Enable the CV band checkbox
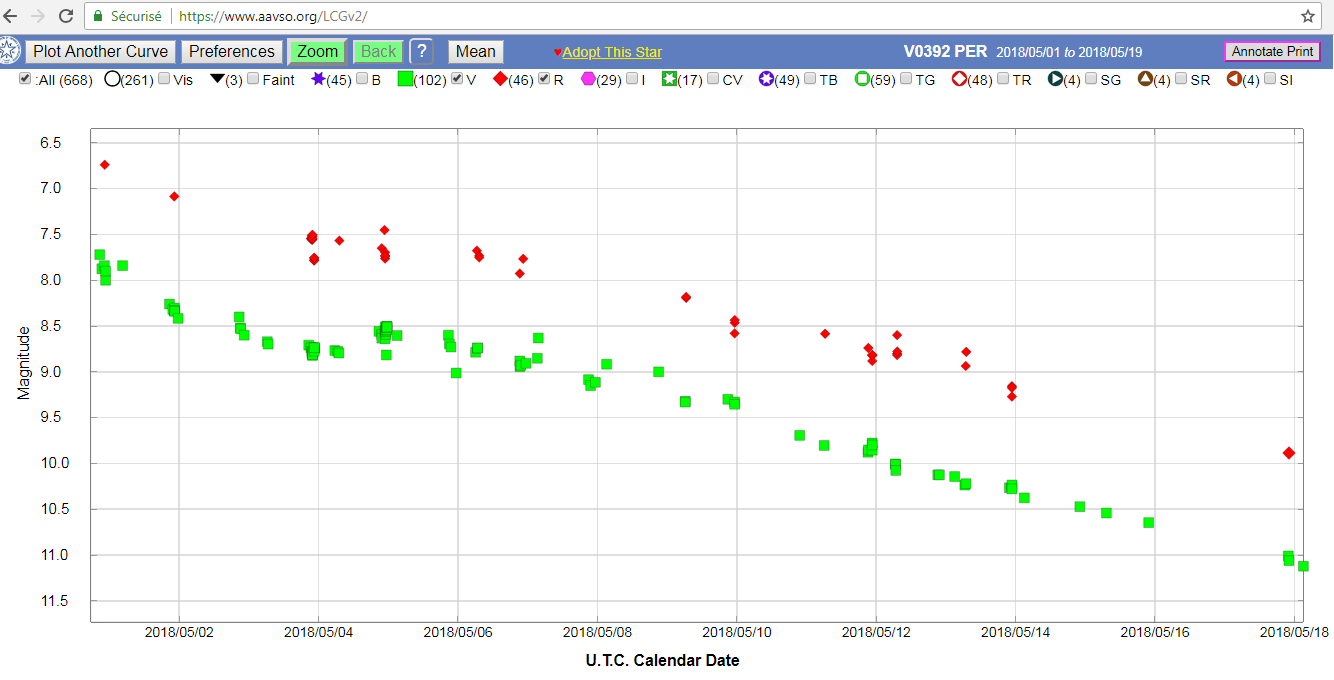1334x680 pixels. point(713,79)
